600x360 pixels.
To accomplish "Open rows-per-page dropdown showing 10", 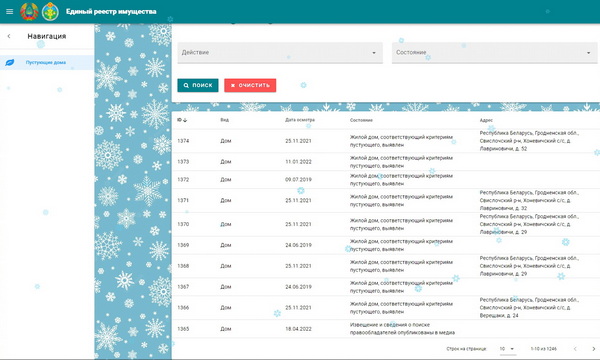I will (507, 349).
